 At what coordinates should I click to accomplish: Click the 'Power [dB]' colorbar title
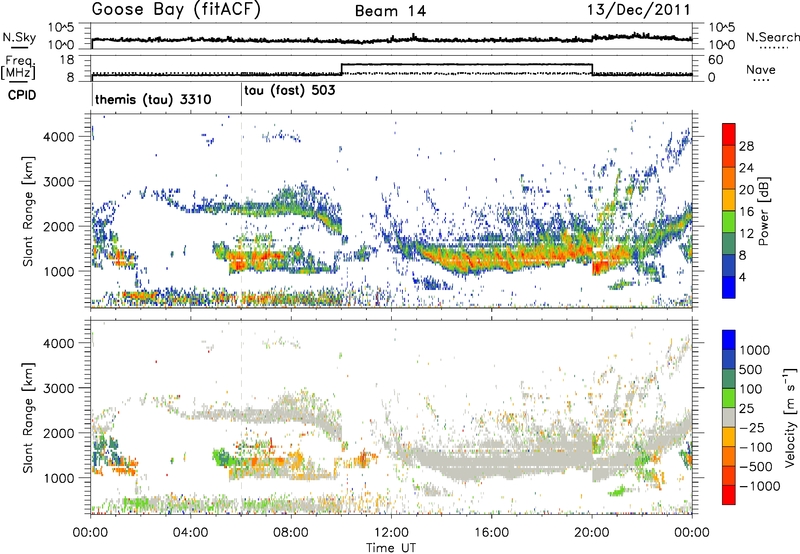click(764, 212)
